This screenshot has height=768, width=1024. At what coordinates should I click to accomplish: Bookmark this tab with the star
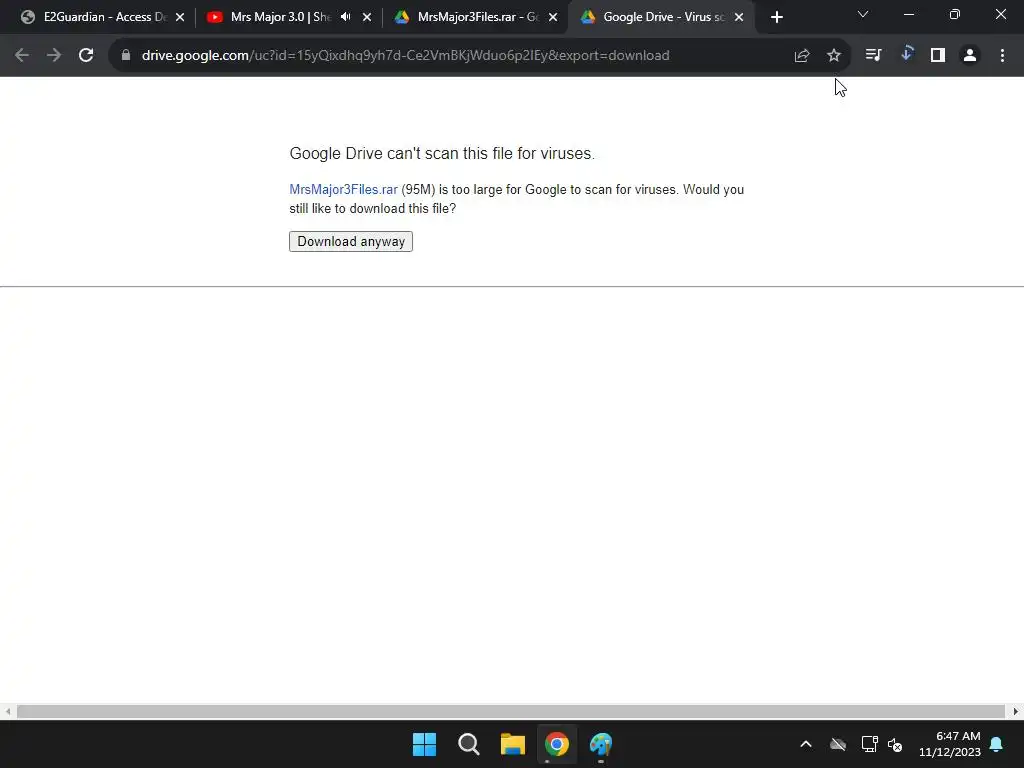point(834,56)
